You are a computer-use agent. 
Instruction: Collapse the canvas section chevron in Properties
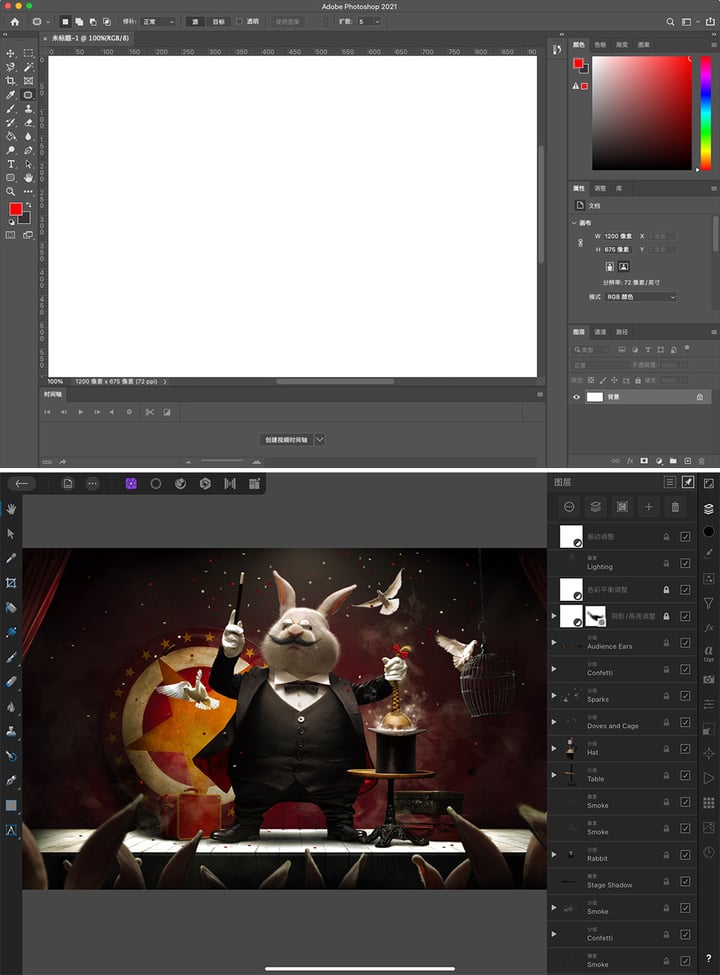point(574,223)
